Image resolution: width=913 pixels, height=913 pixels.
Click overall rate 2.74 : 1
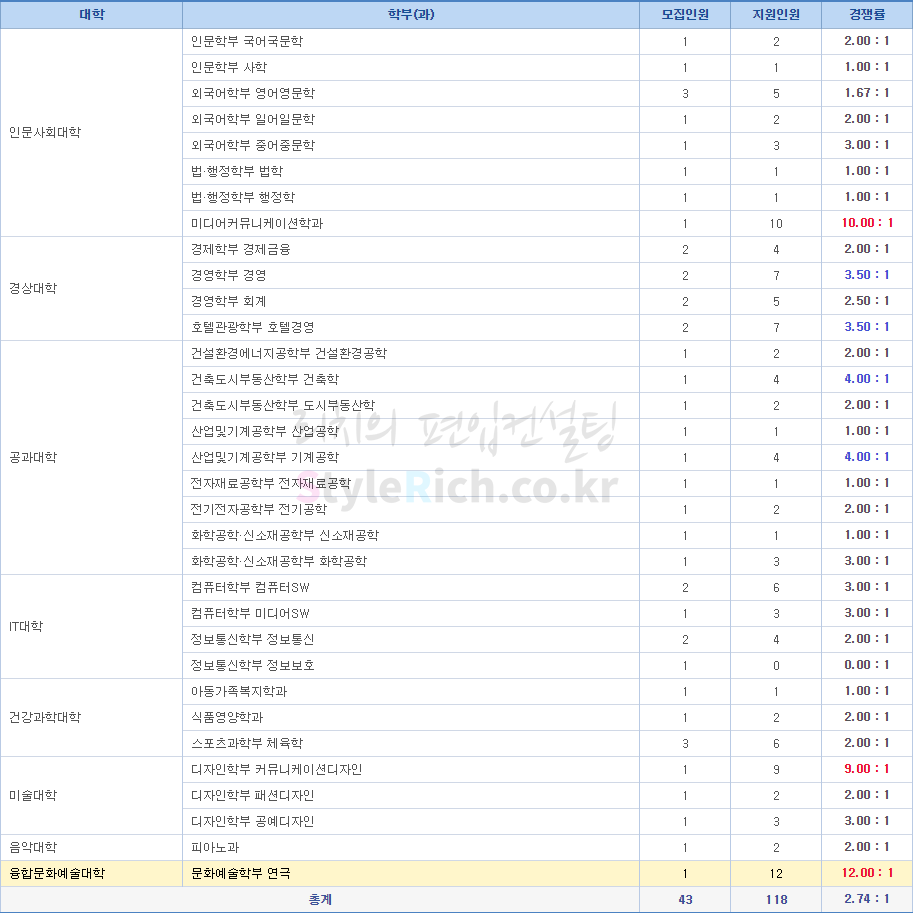[867, 899]
